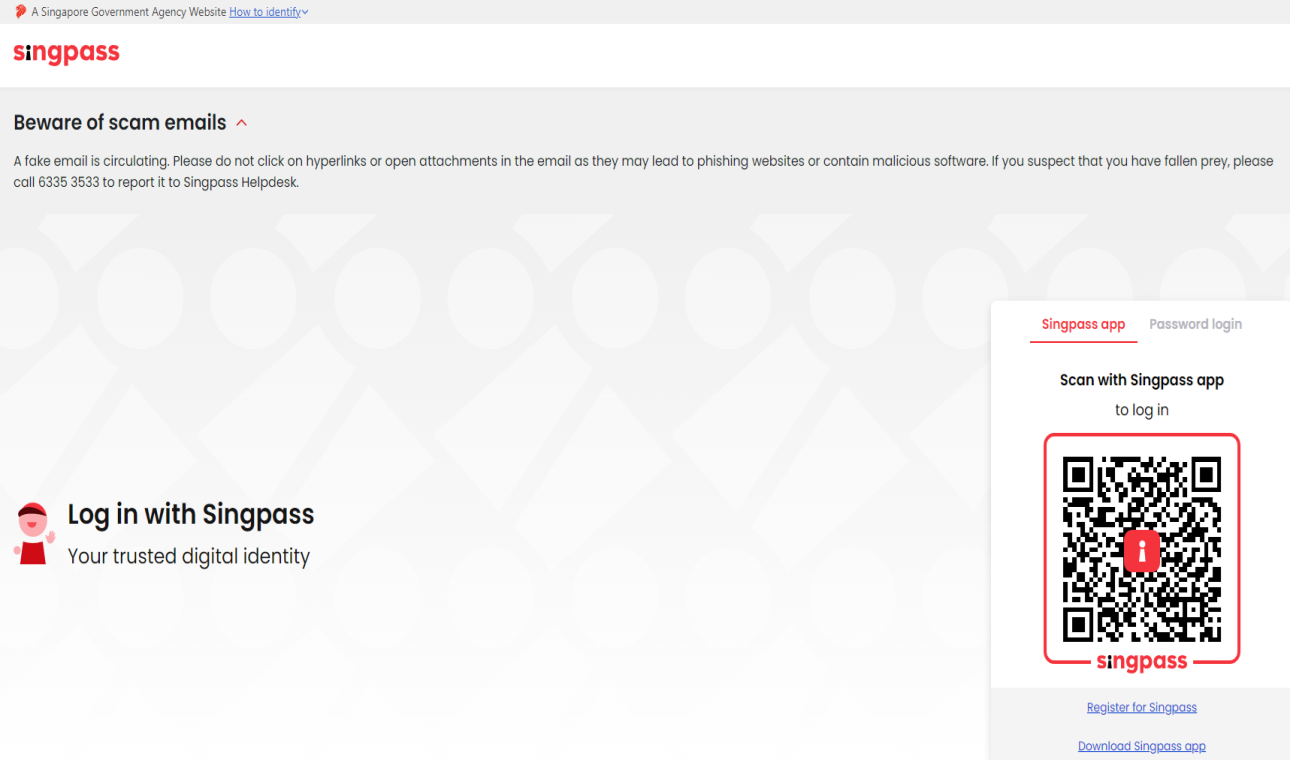
Task: Click 'A Singapore Government Agency Website' text
Action: click(x=128, y=12)
